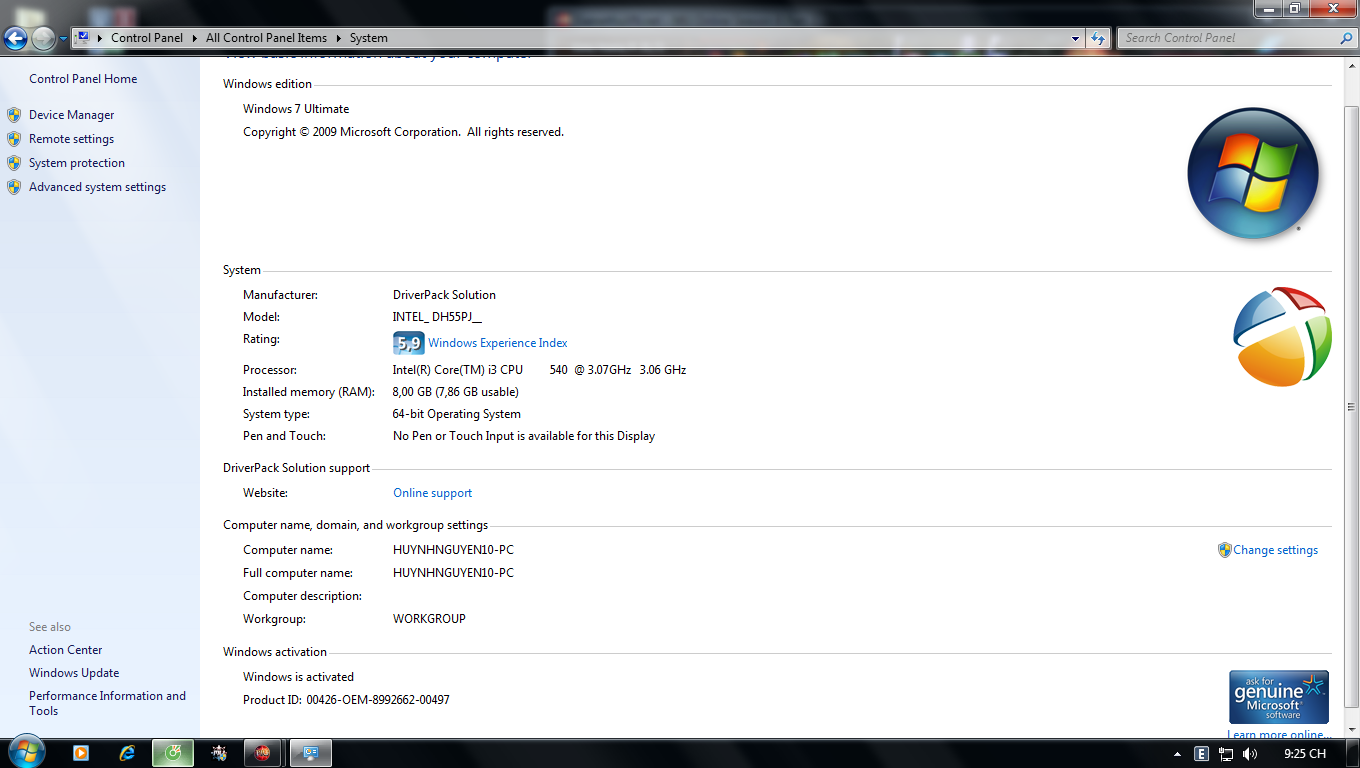Open Internet Explorer from the taskbar

(x=127, y=753)
